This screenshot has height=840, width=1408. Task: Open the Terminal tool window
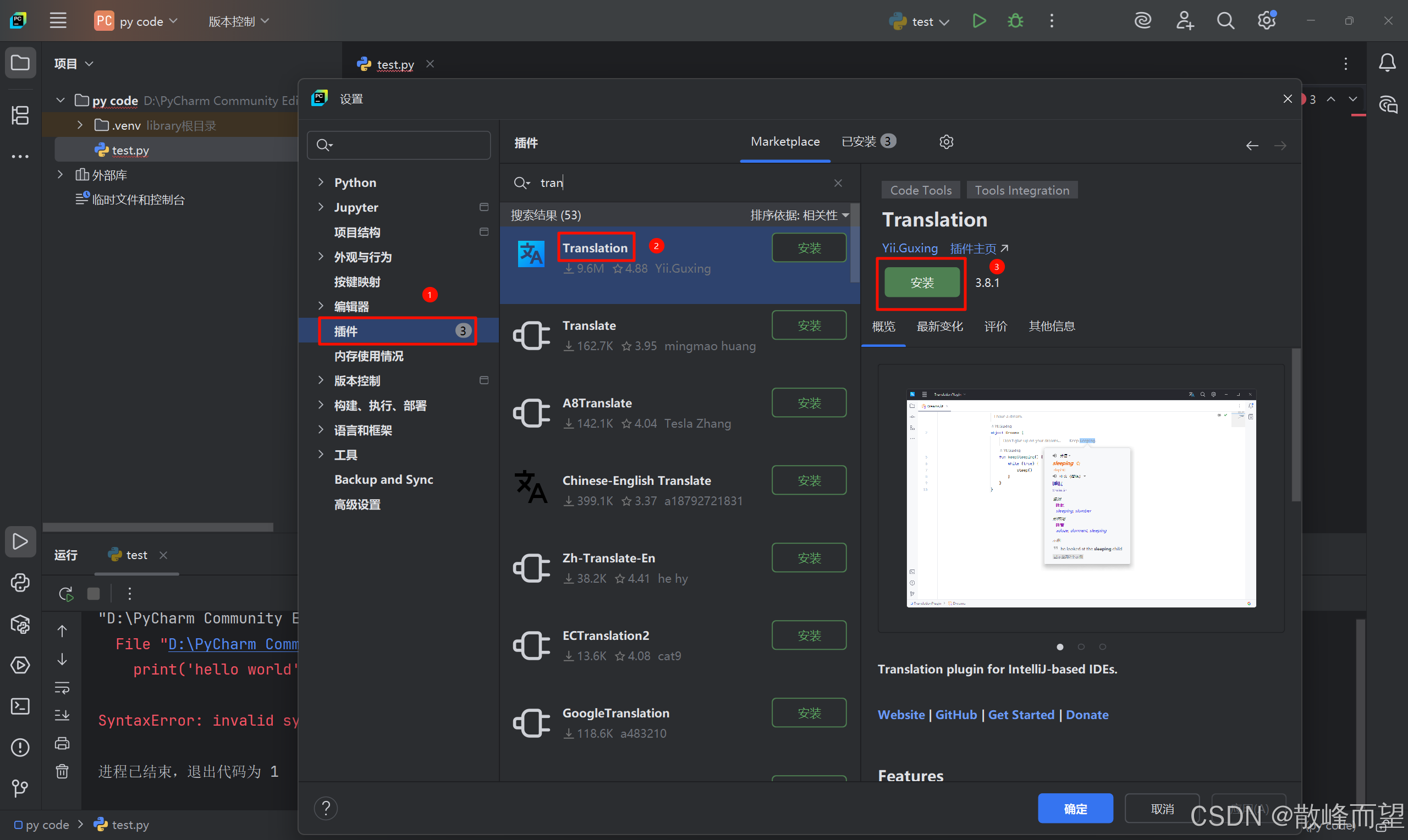coord(20,706)
